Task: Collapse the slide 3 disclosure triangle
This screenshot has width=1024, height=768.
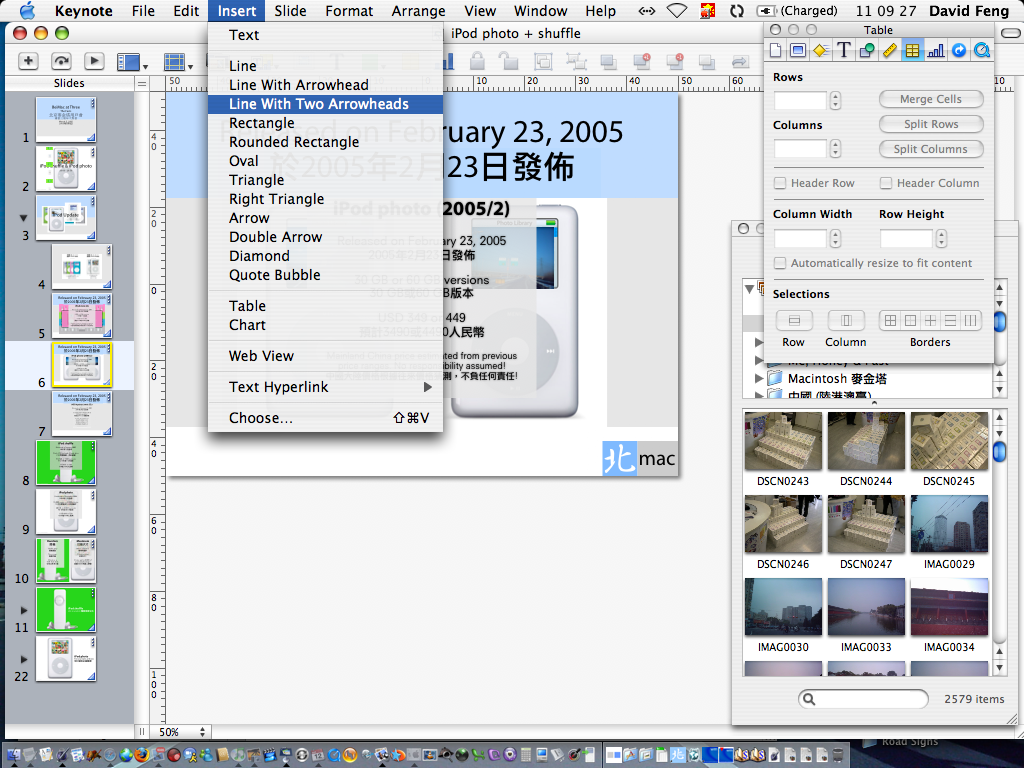Action: click(x=24, y=218)
